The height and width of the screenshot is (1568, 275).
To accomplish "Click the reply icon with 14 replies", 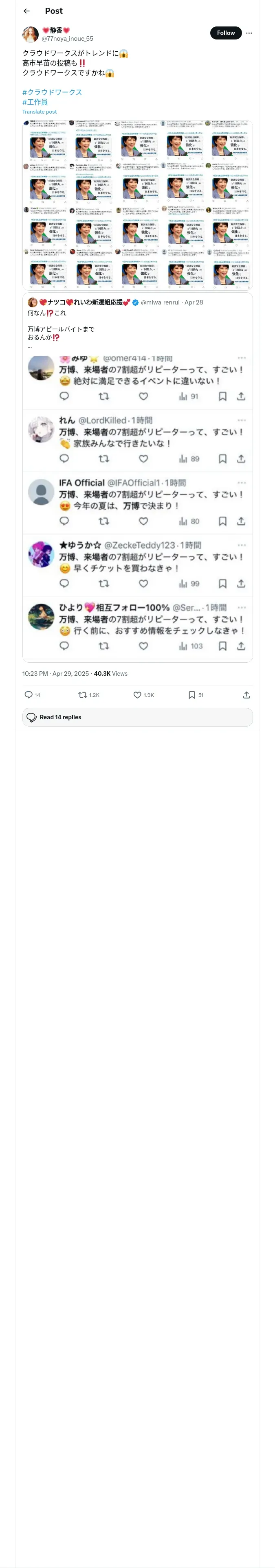I will (29, 694).
